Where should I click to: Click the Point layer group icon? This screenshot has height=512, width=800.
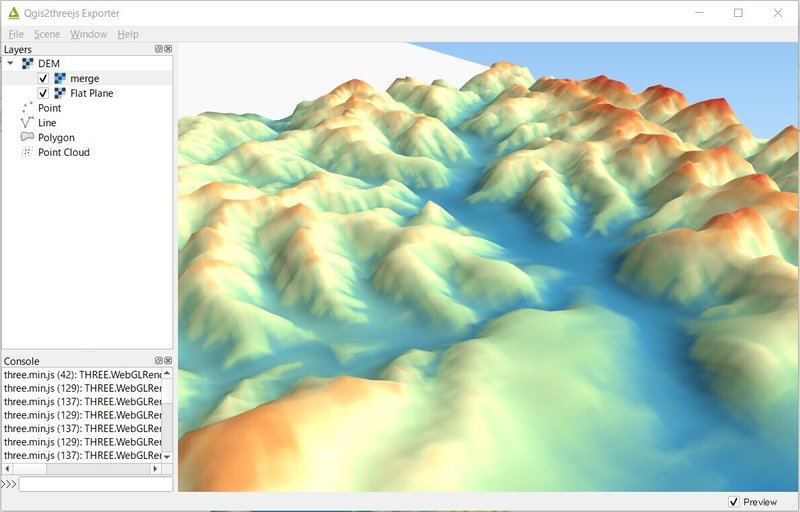tap(27, 108)
